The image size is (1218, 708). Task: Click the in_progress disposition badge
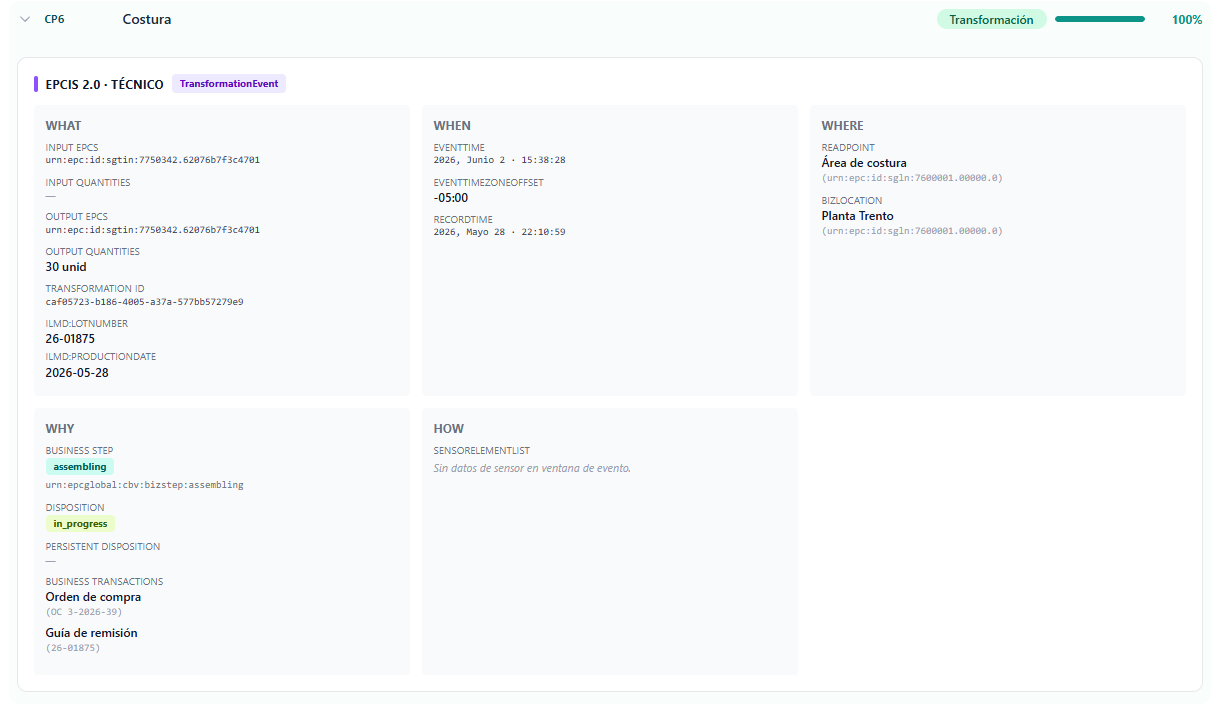[80, 523]
